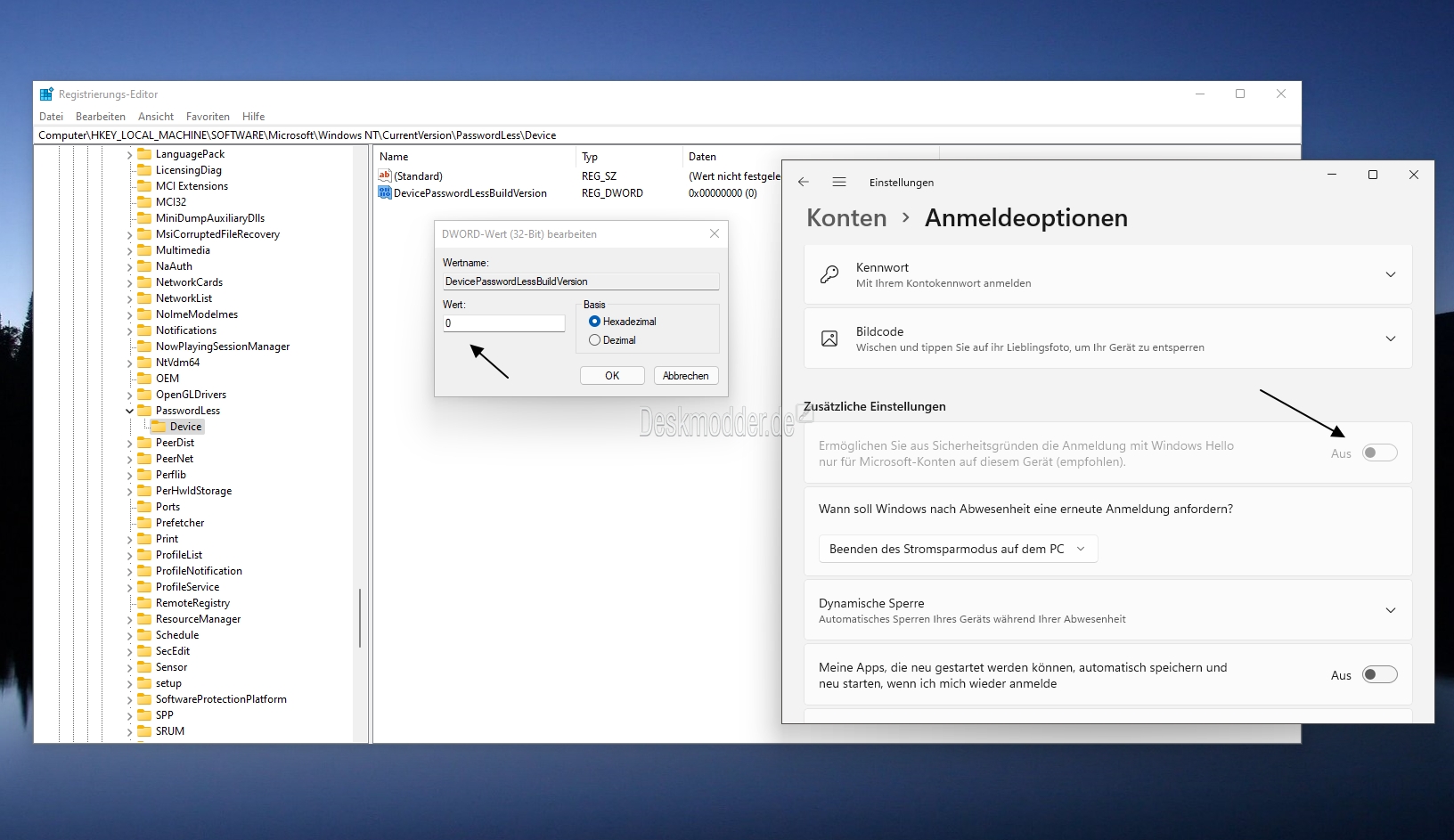The height and width of the screenshot is (840, 1454).
Task: Open the Ansicht menu
Action: click(x=156, y=117)
